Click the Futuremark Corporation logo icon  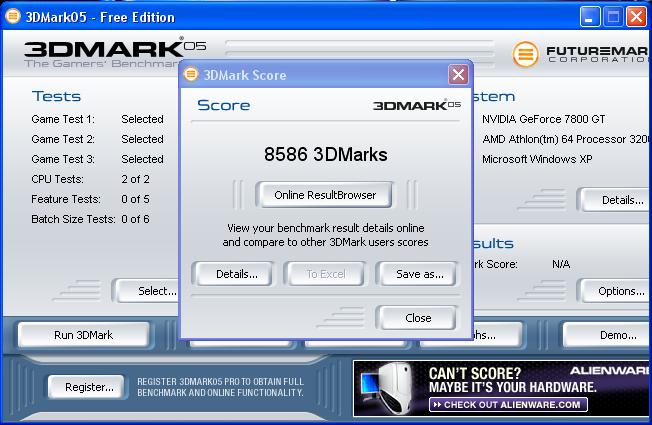(x=526, y=54)
